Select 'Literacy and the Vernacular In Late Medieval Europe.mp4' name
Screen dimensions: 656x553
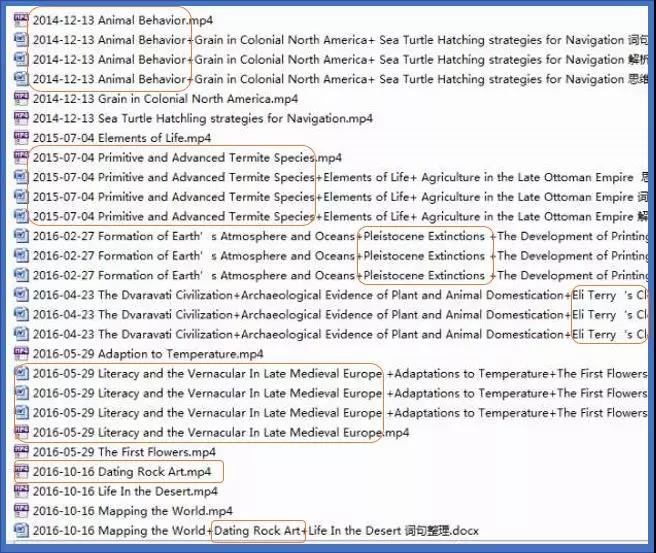coord(221,433)
